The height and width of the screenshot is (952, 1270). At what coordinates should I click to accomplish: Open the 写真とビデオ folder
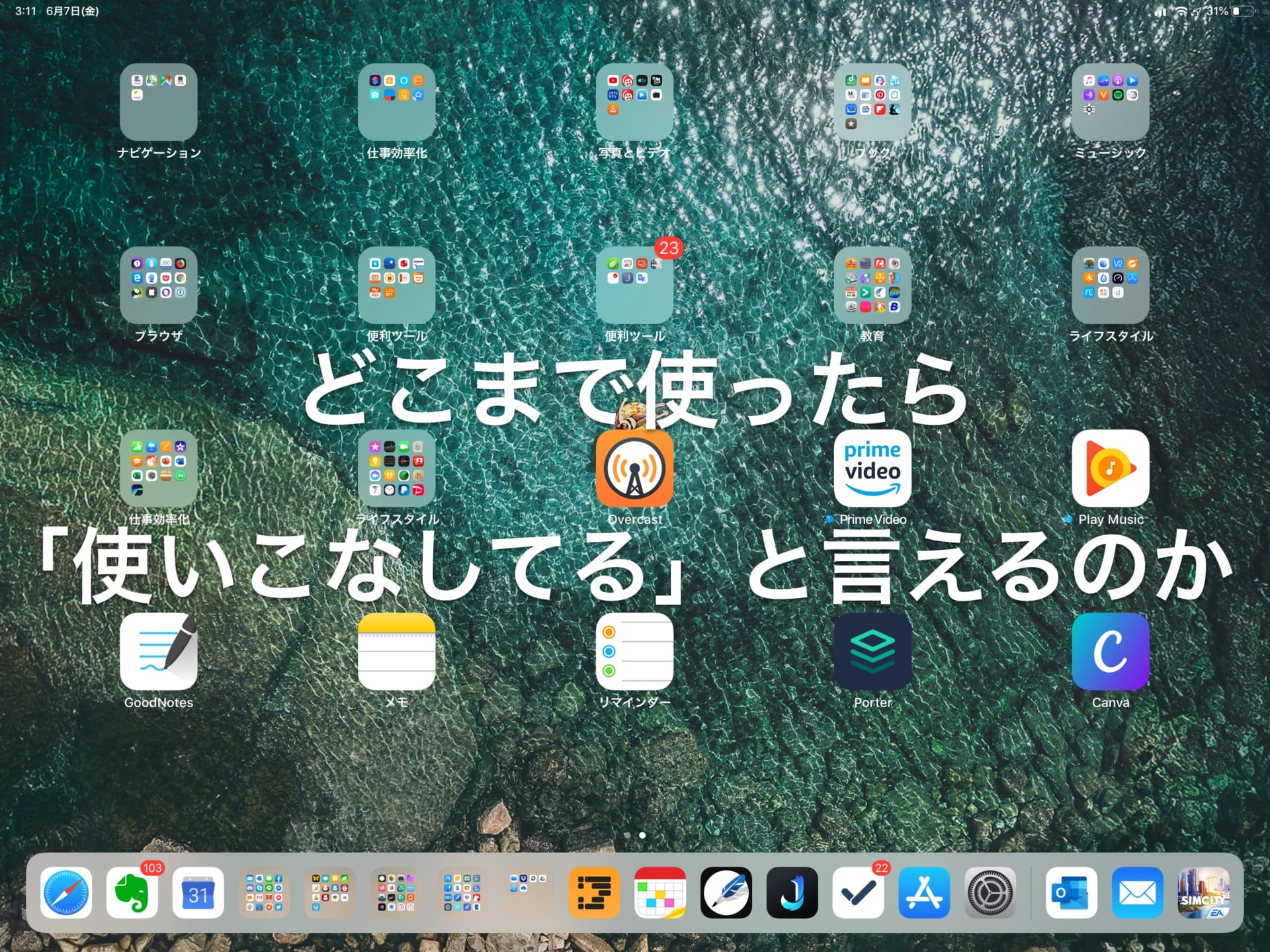tap(634, 102)
